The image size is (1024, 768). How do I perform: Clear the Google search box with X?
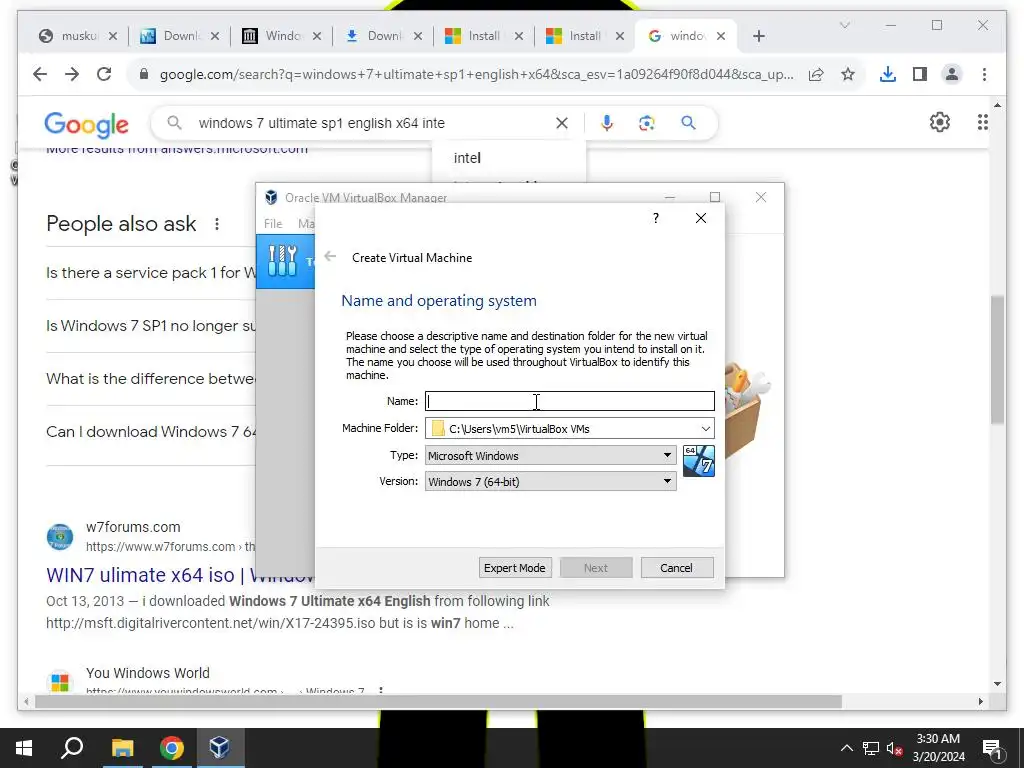[x=562, y=123]
